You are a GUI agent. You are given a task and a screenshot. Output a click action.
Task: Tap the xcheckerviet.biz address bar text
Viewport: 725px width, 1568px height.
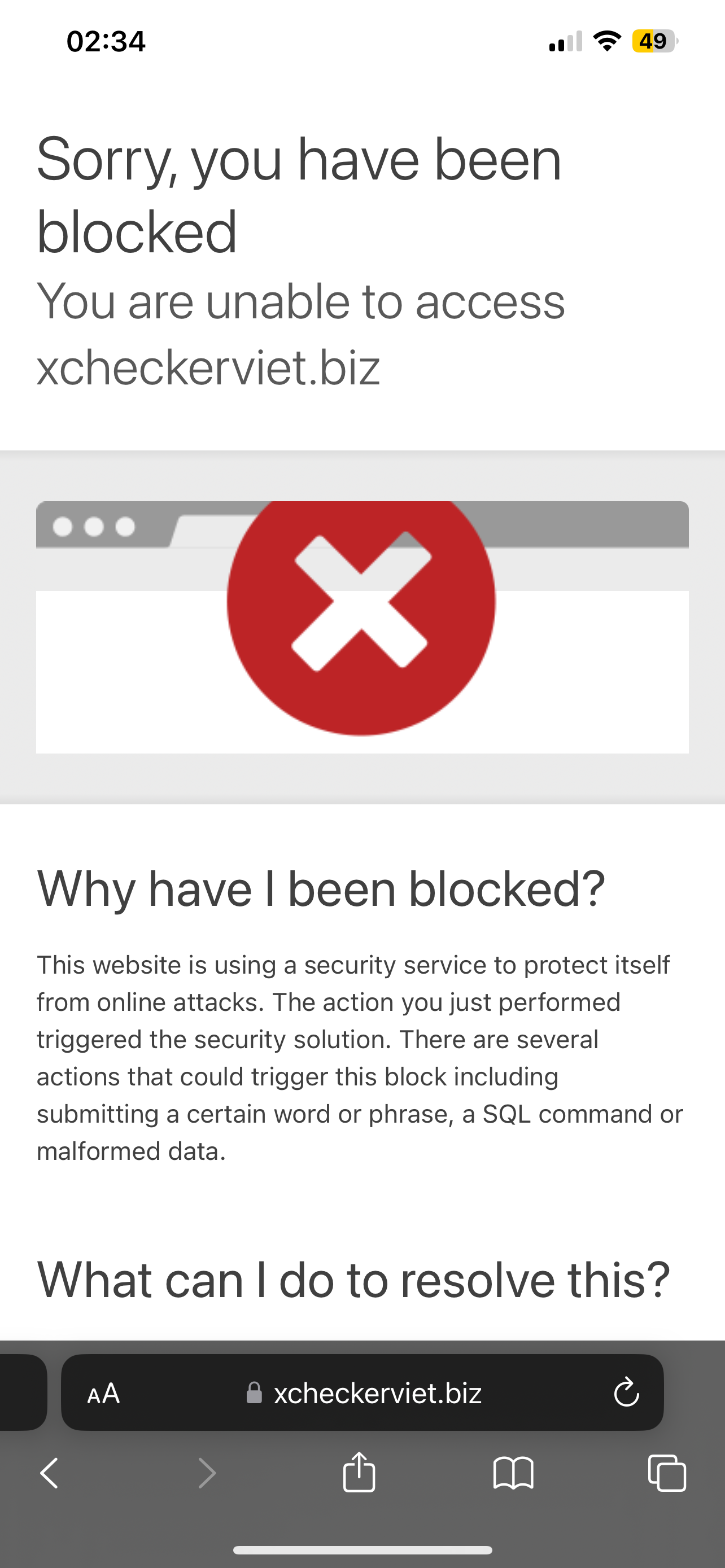(377, 1392)
